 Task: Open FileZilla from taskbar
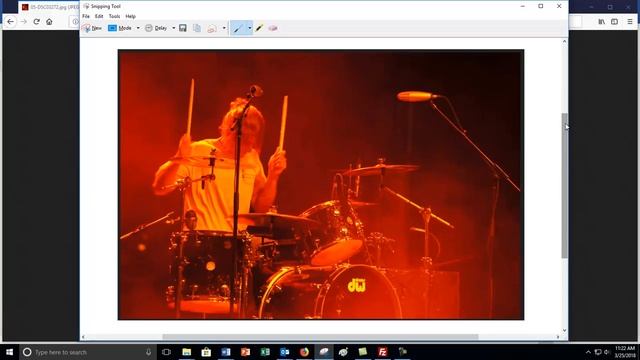point(382,352)
